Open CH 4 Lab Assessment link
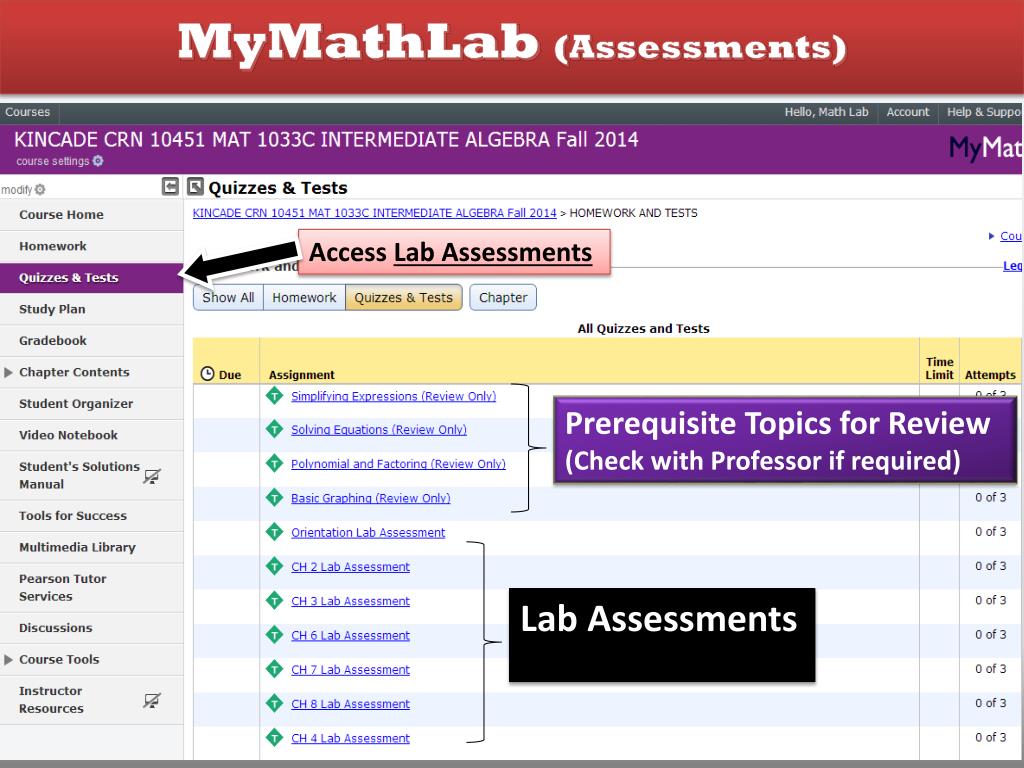This screenshot has height=768, width=1024. 350,738
